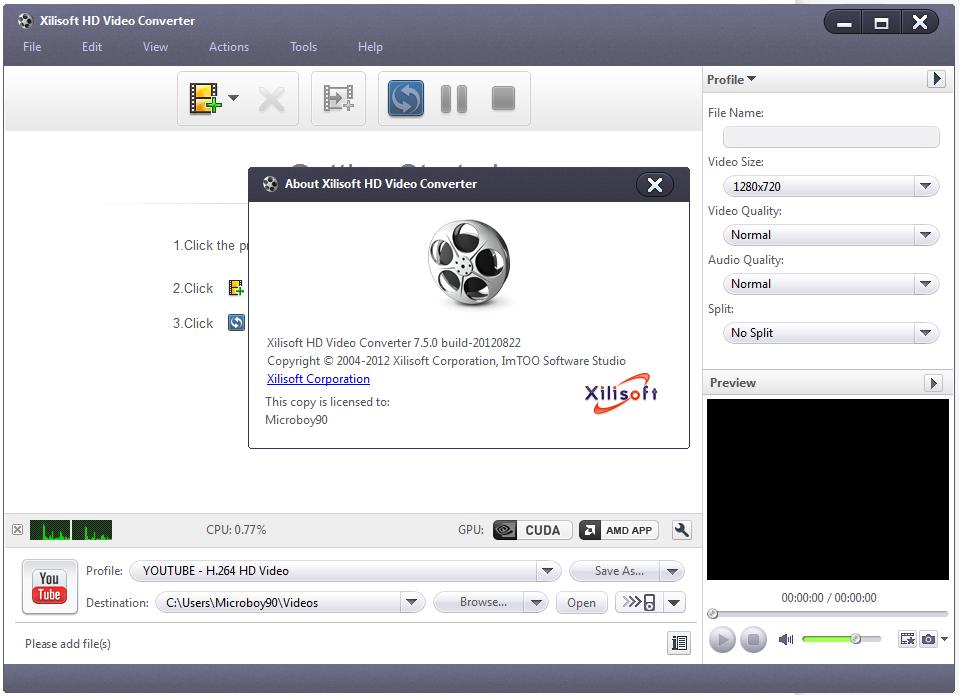Click the "Microboy90" licensee text
Screen dimensions: 960x697
pos(296,420)
